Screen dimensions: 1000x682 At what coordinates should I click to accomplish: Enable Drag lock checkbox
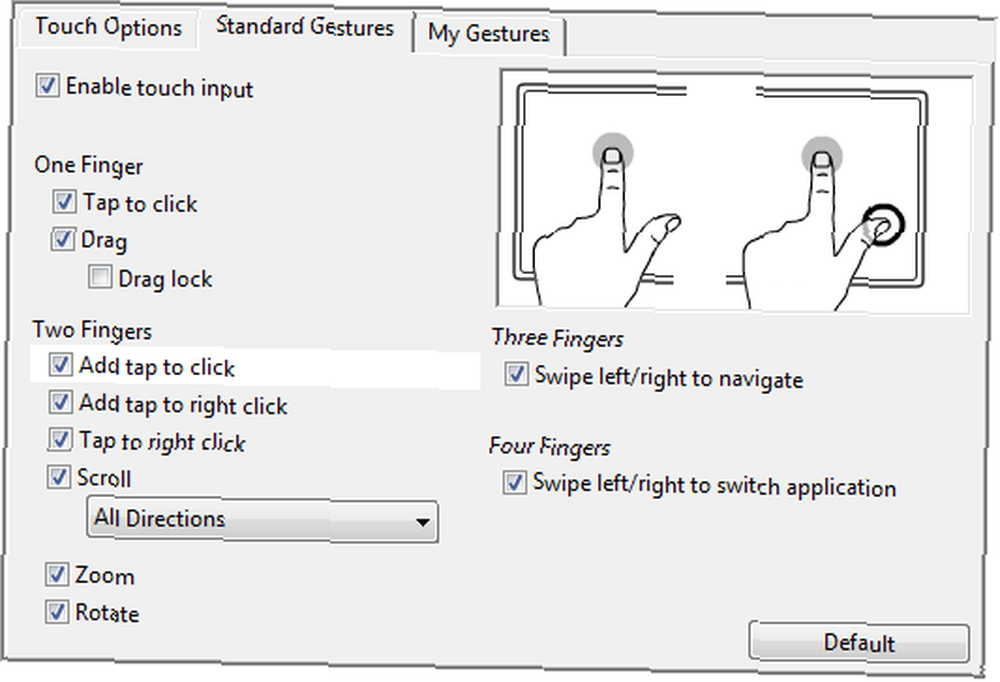point(99,277)
